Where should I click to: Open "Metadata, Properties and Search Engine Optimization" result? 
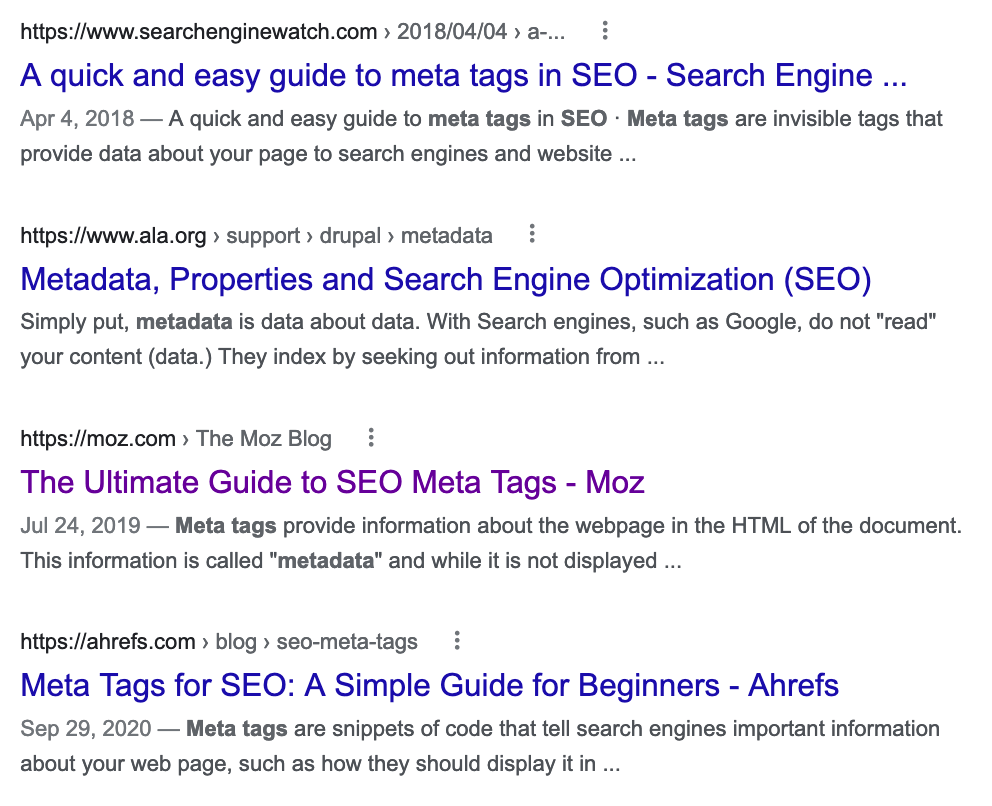445,279
